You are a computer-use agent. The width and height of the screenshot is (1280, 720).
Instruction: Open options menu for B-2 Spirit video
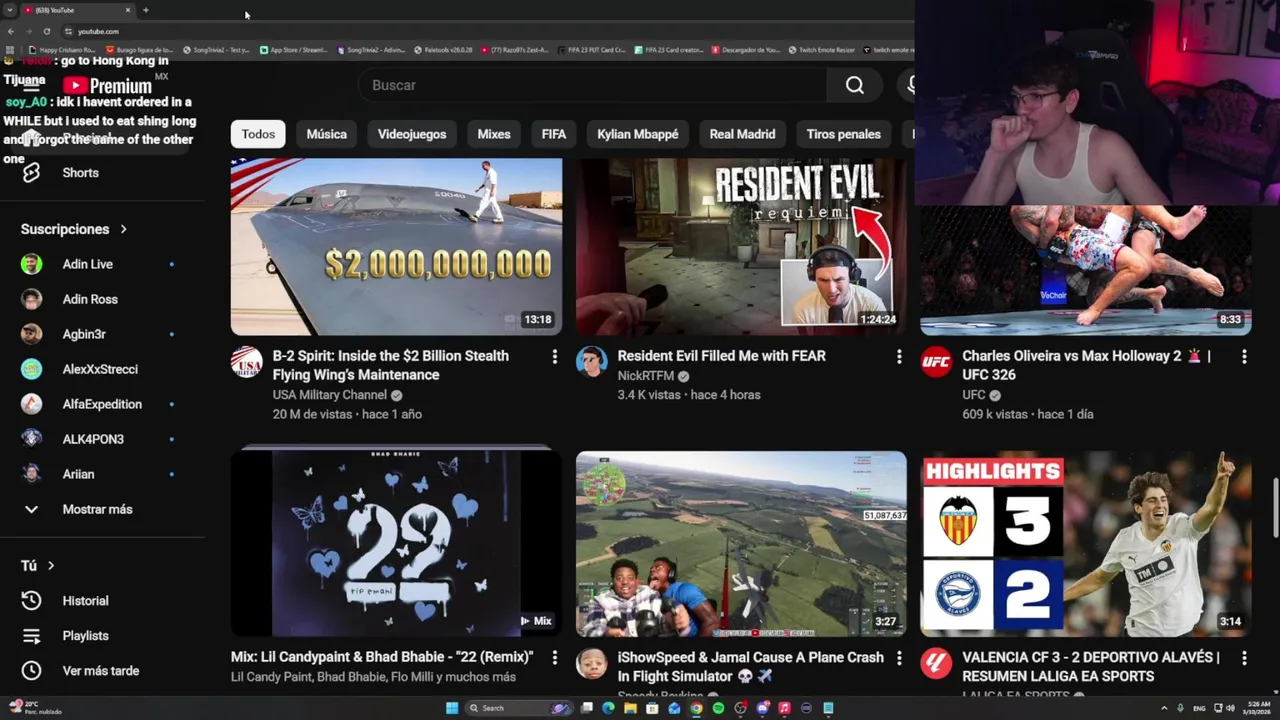pyautogui.click(x=554, y=356)
